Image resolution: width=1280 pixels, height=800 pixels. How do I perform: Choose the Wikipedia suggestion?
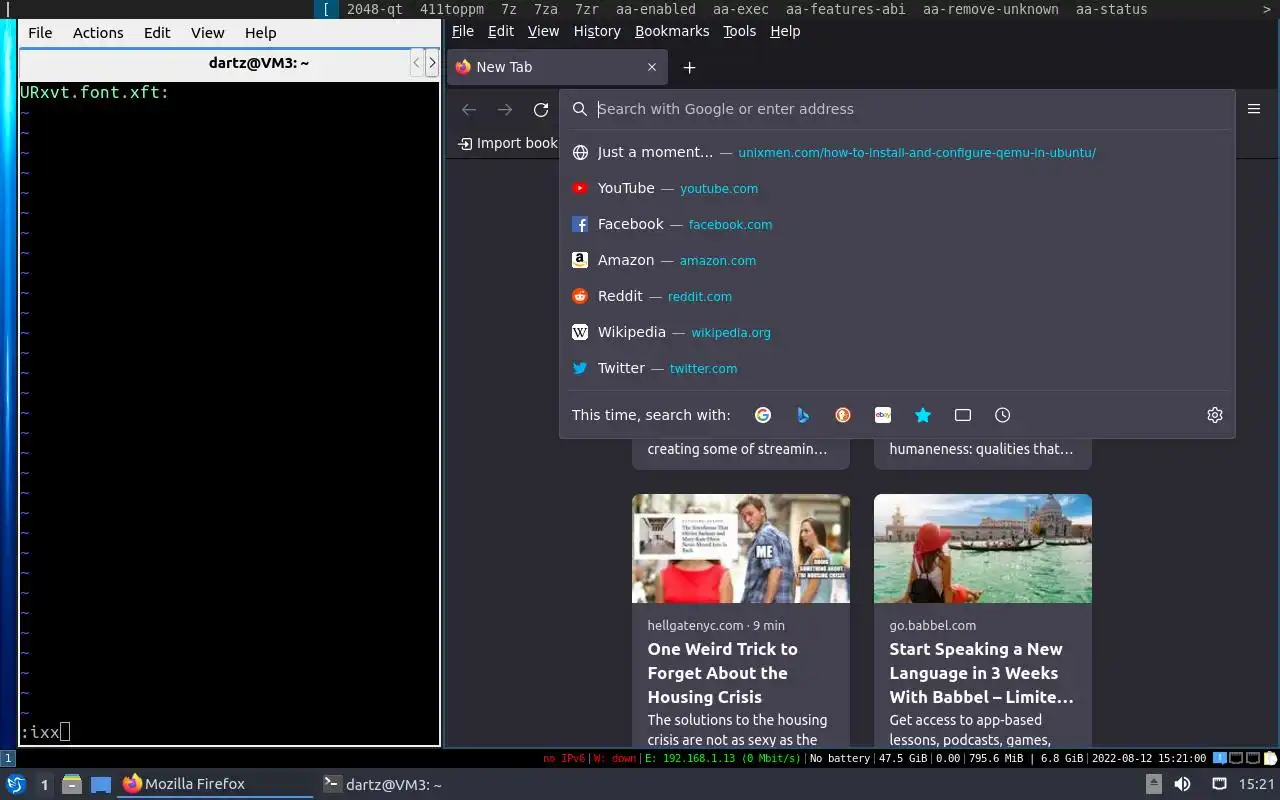(x=897, y=332)
